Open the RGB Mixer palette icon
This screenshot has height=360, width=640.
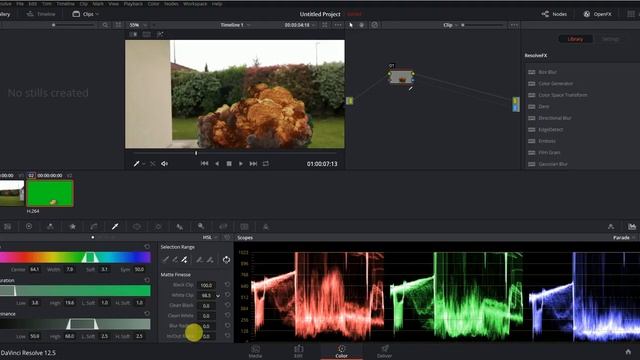50,227
